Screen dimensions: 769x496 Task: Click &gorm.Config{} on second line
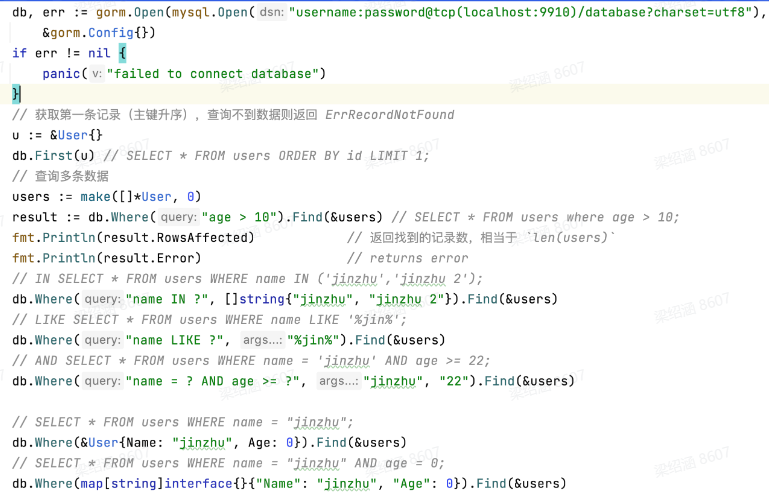coord(99,32)
